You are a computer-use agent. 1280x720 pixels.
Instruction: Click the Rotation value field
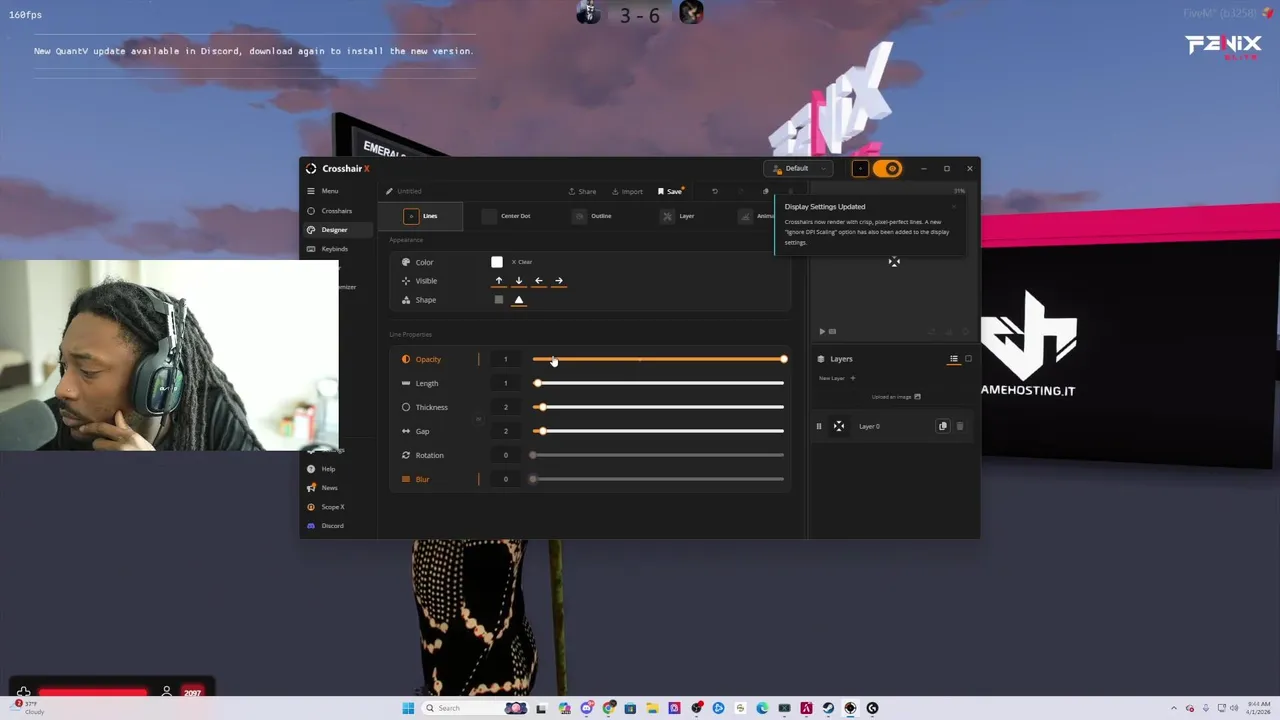pyautogui.click(x=506, y=455)
